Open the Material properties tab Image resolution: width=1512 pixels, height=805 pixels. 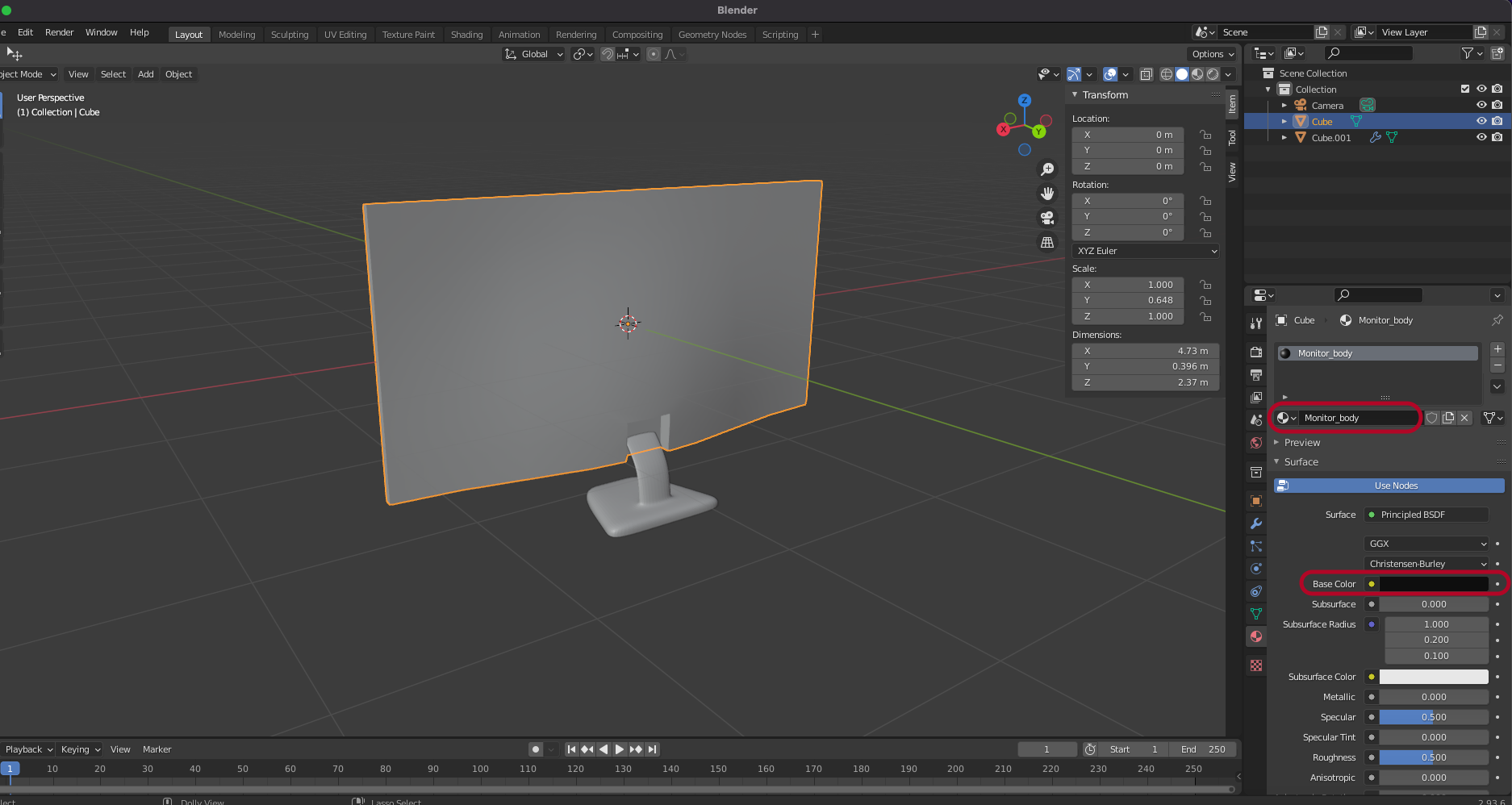coord(1256,636)
